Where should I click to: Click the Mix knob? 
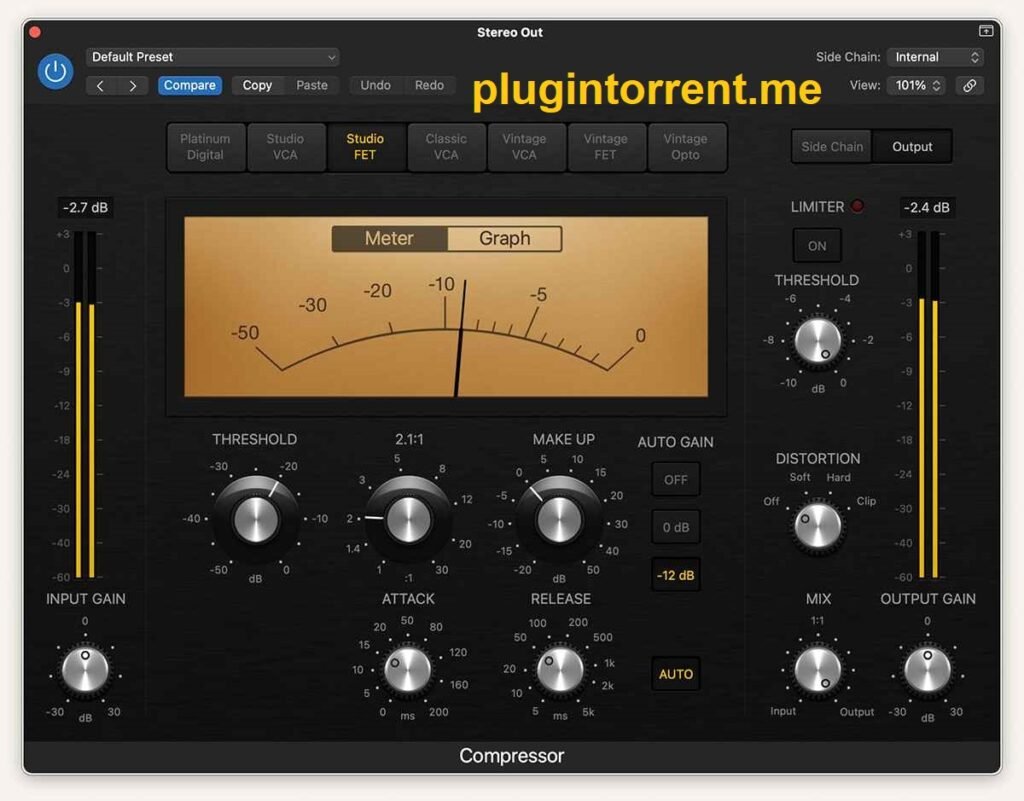(817, 670)
